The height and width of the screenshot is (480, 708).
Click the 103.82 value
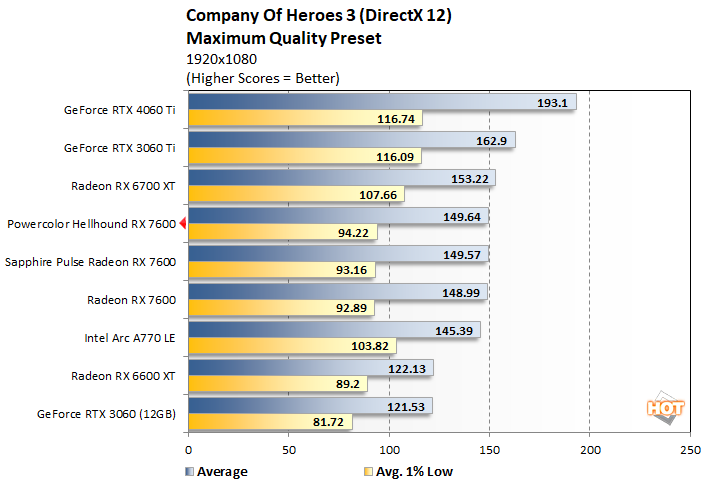tap(370, 346)
